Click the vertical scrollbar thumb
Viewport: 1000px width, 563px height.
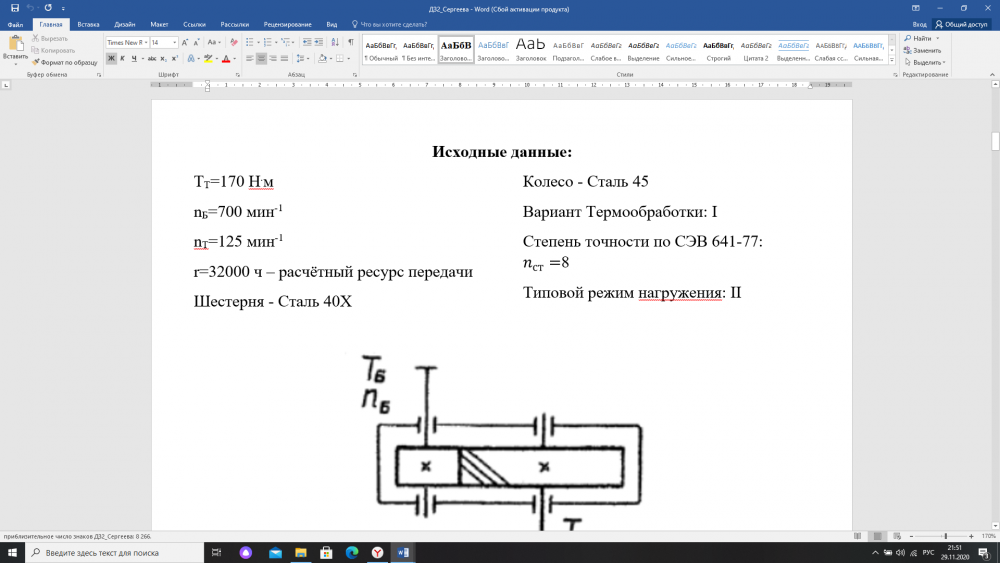pyautogui.click(x=995, y=141)
